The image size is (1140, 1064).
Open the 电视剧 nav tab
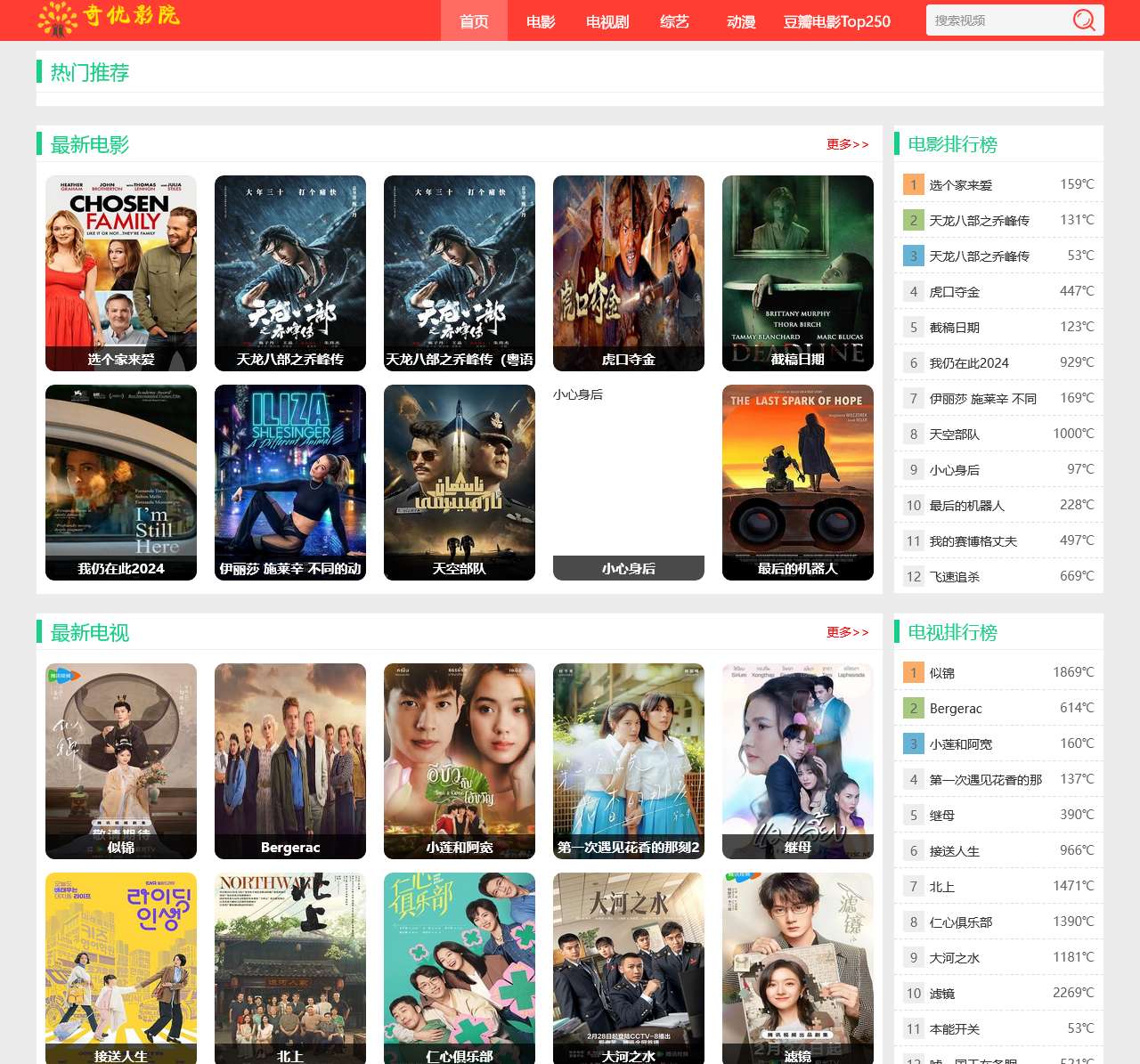click(x=607, y=21)
